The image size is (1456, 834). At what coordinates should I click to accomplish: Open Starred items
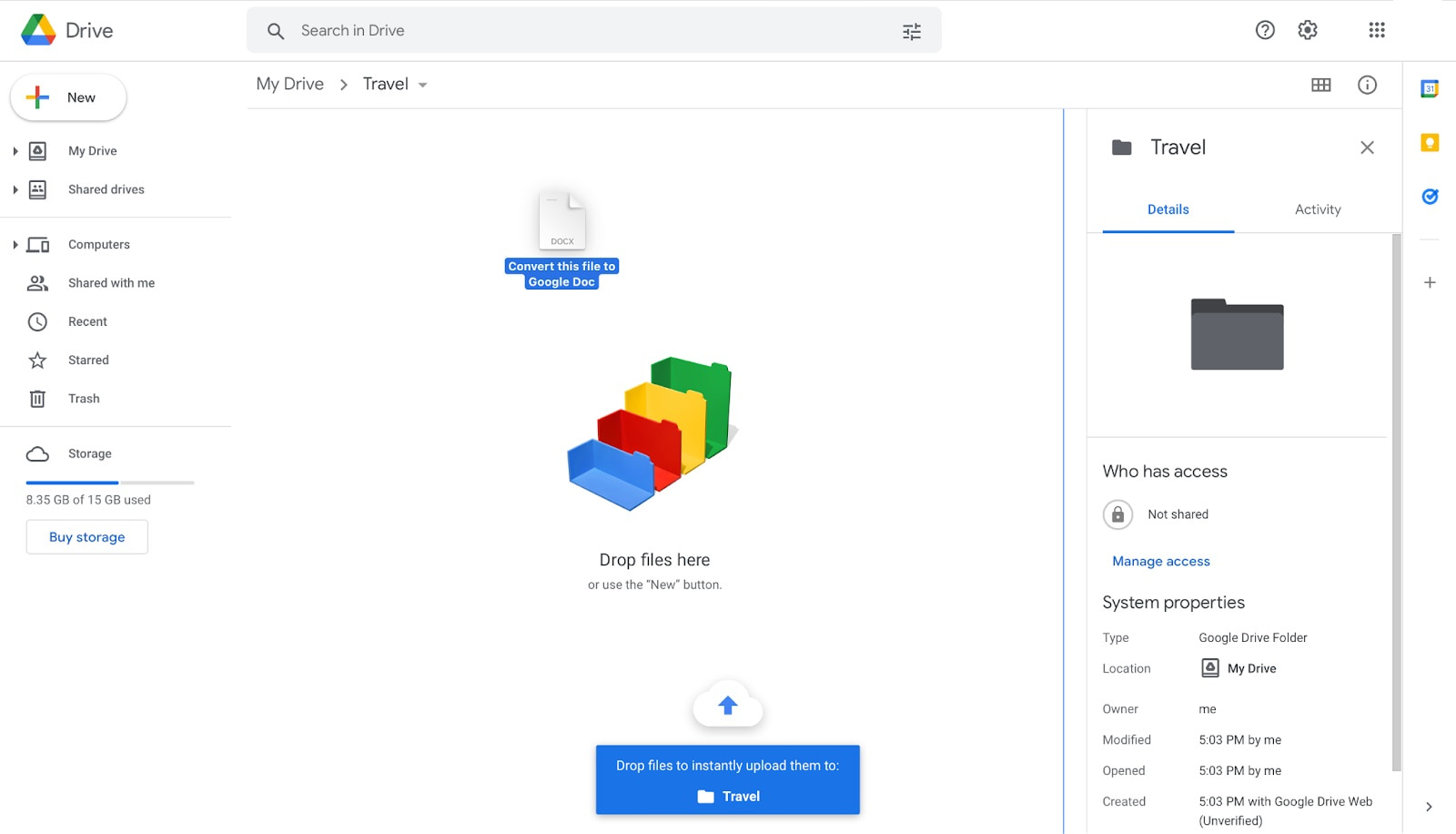coord(88,361)
